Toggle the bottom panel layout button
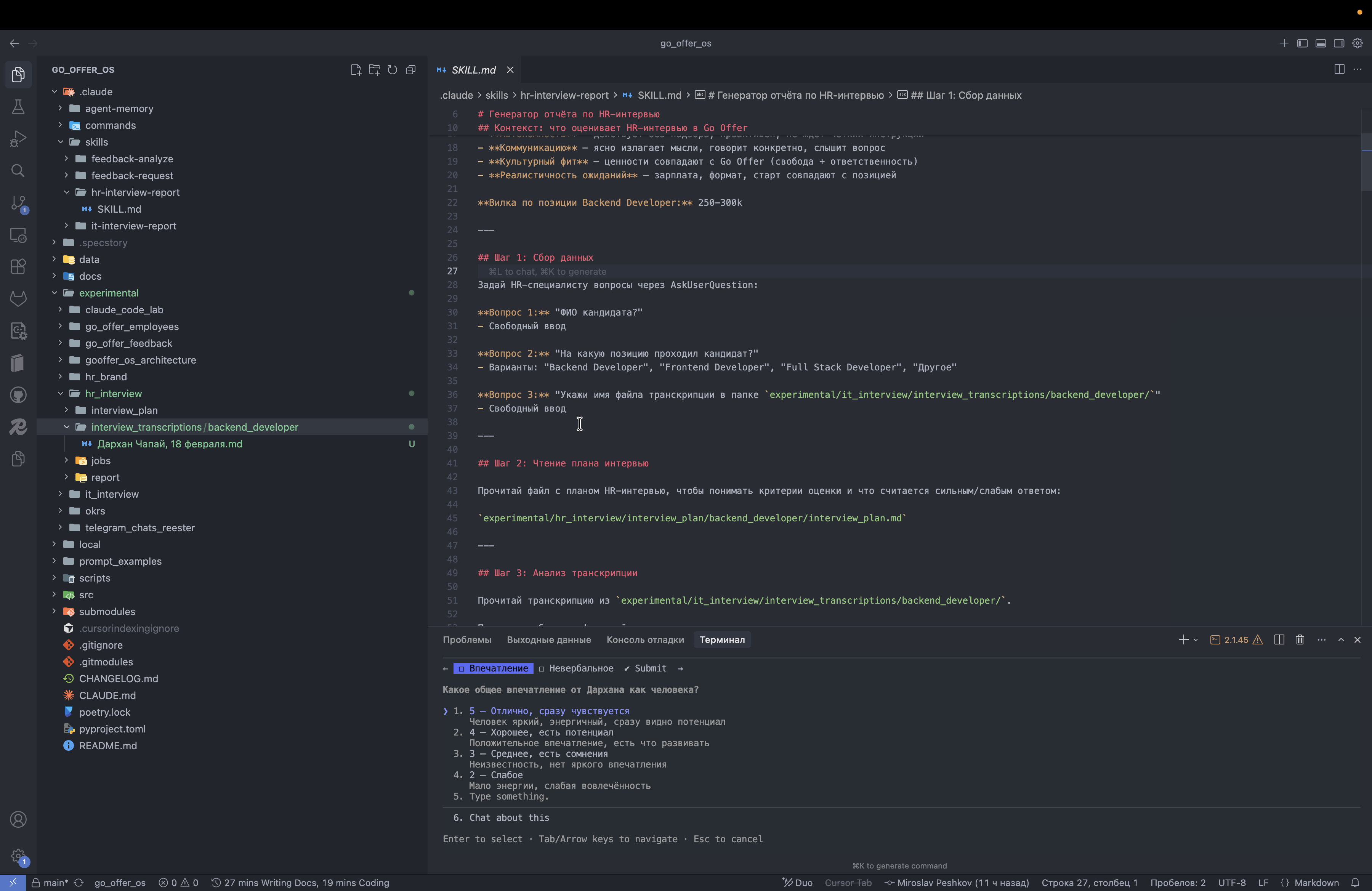The image size is (1372, 891). coord(1321,43)
